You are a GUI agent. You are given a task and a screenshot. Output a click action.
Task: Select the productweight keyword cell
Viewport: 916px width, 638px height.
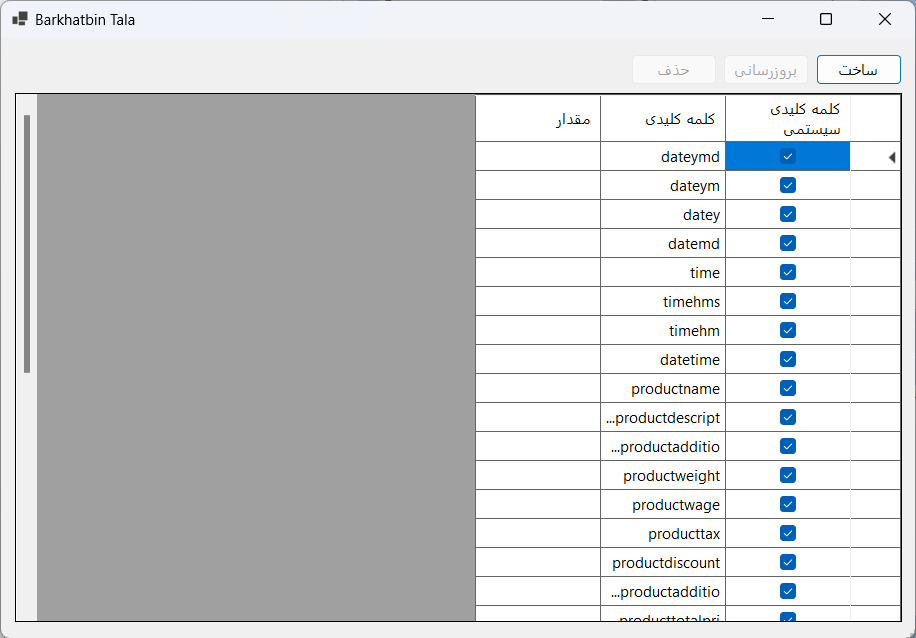tap(663, 476)
